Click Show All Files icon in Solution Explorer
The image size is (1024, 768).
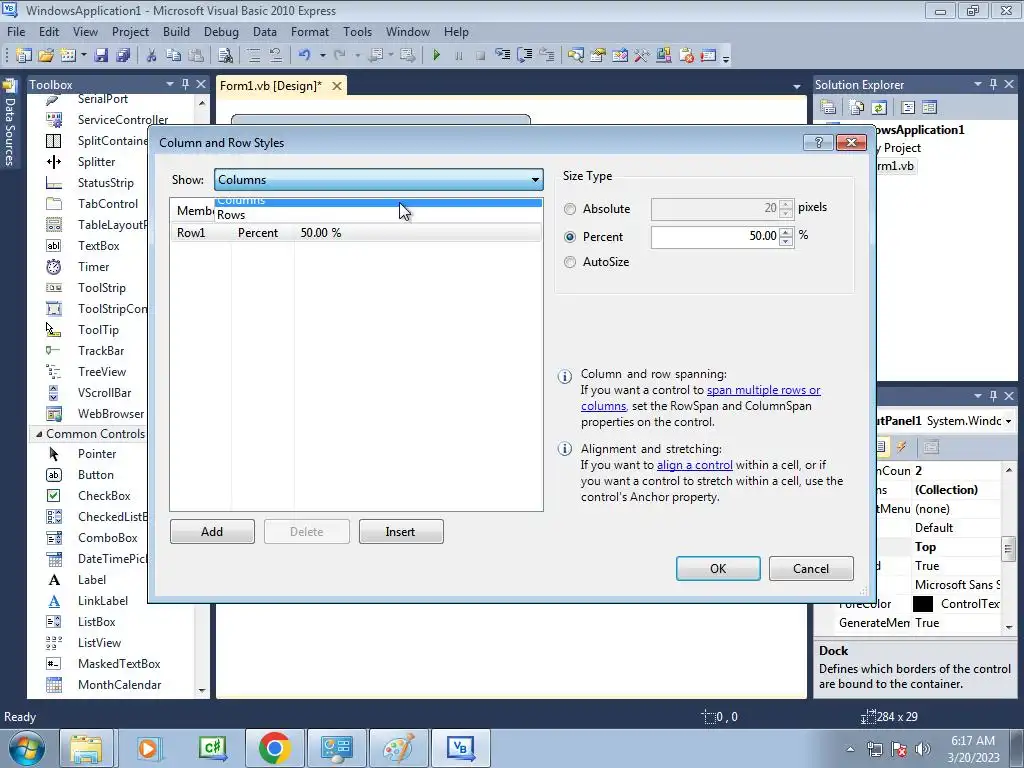(856, 107)
